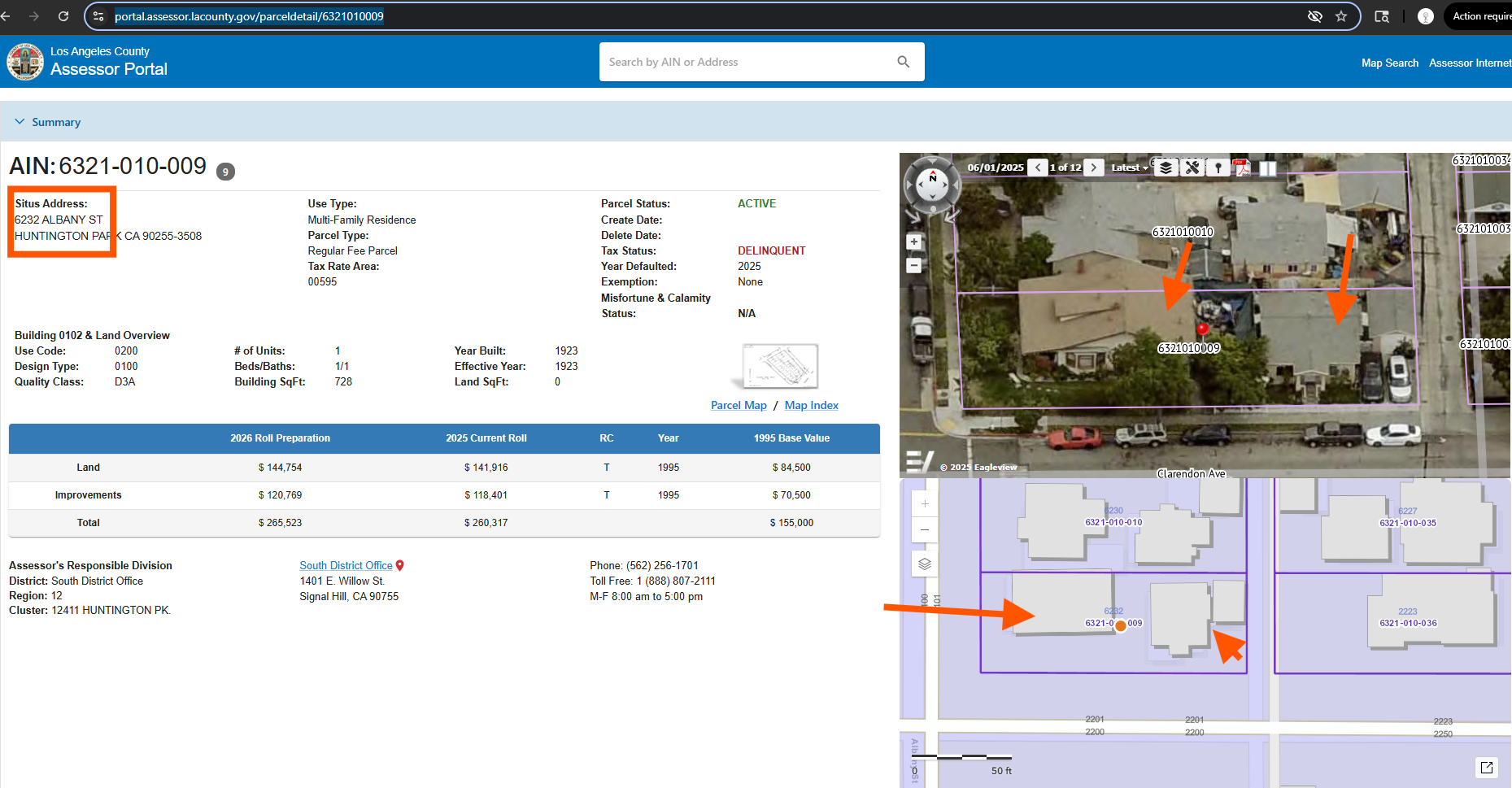Open Map Search from the header
The image size is (1512, 788).
click(1389, 63)
